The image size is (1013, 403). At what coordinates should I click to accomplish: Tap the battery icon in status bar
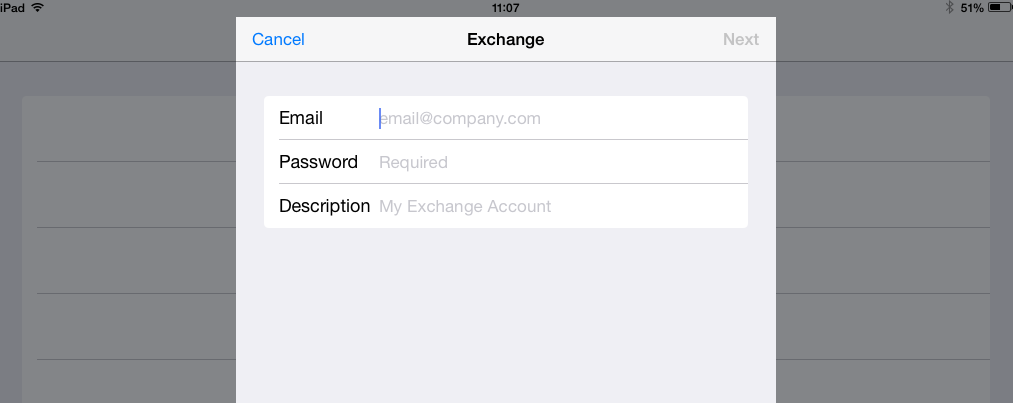(x=999, y=7)
